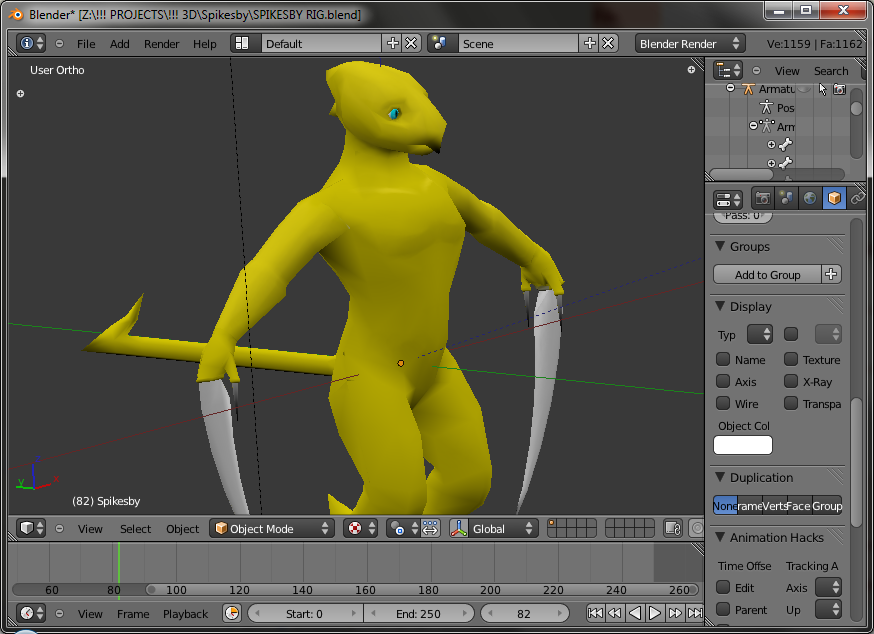This screenshot has height=634, width=874.
Task: Switch to the World properties globe icon
Action: point(810,199)
